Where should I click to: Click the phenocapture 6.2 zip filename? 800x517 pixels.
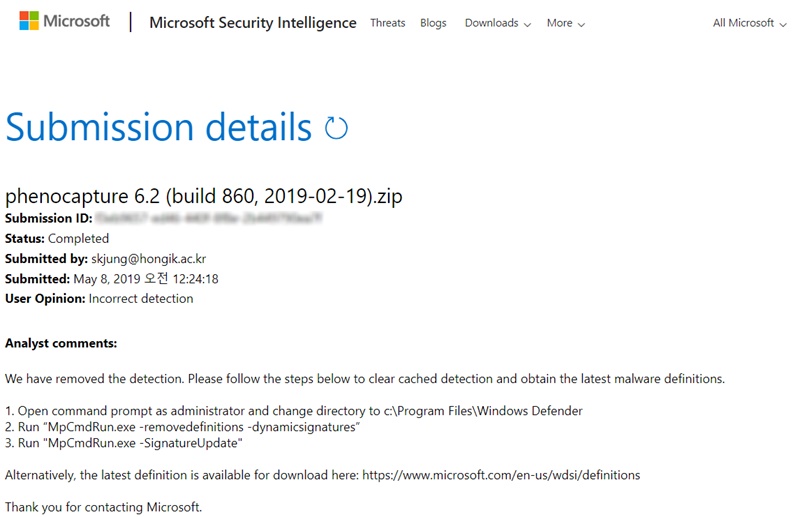tap(204, 196)
